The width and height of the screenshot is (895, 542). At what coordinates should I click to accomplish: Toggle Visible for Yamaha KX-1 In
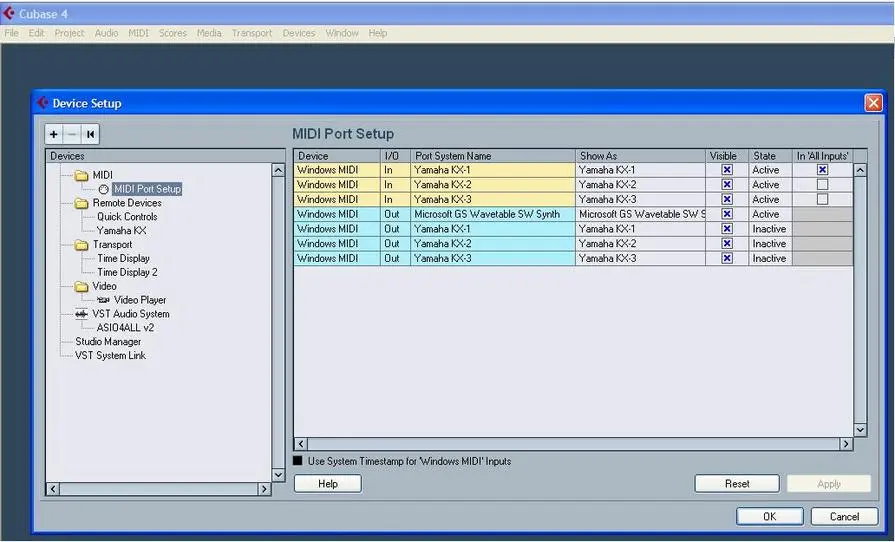[x=727, y=170]
